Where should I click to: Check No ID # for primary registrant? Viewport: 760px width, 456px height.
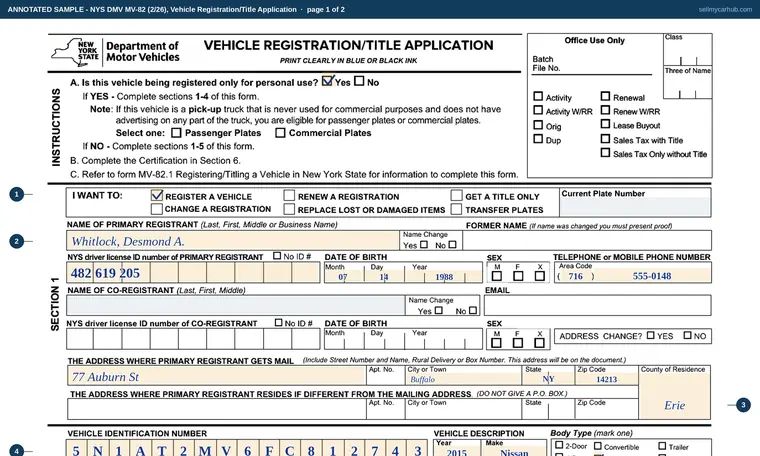277,255
